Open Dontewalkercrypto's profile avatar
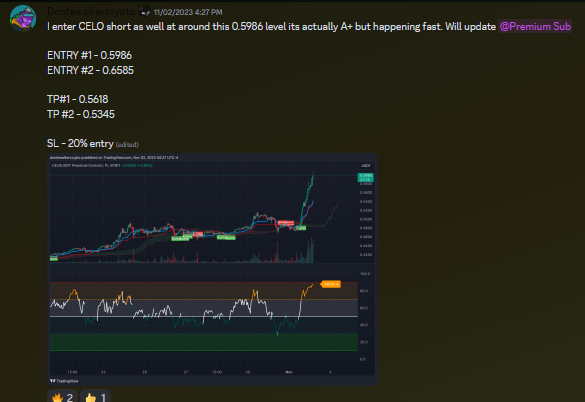 [x=23, y=18]
